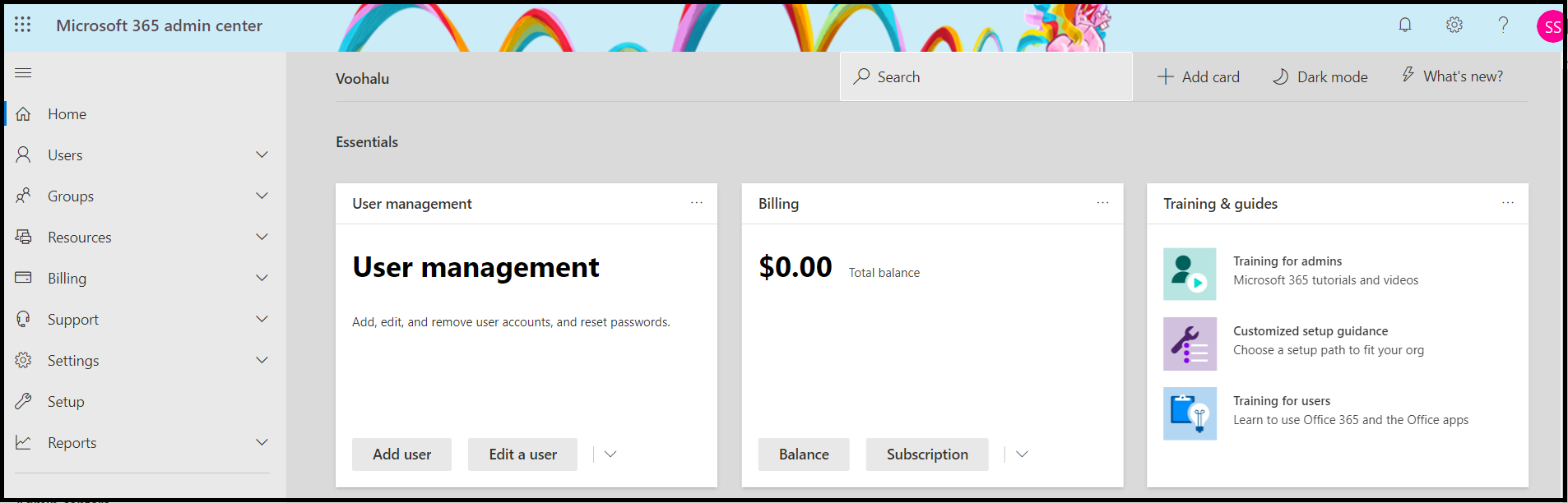
Task: Open the settings gear in the header
Action: pos(1454,25)
